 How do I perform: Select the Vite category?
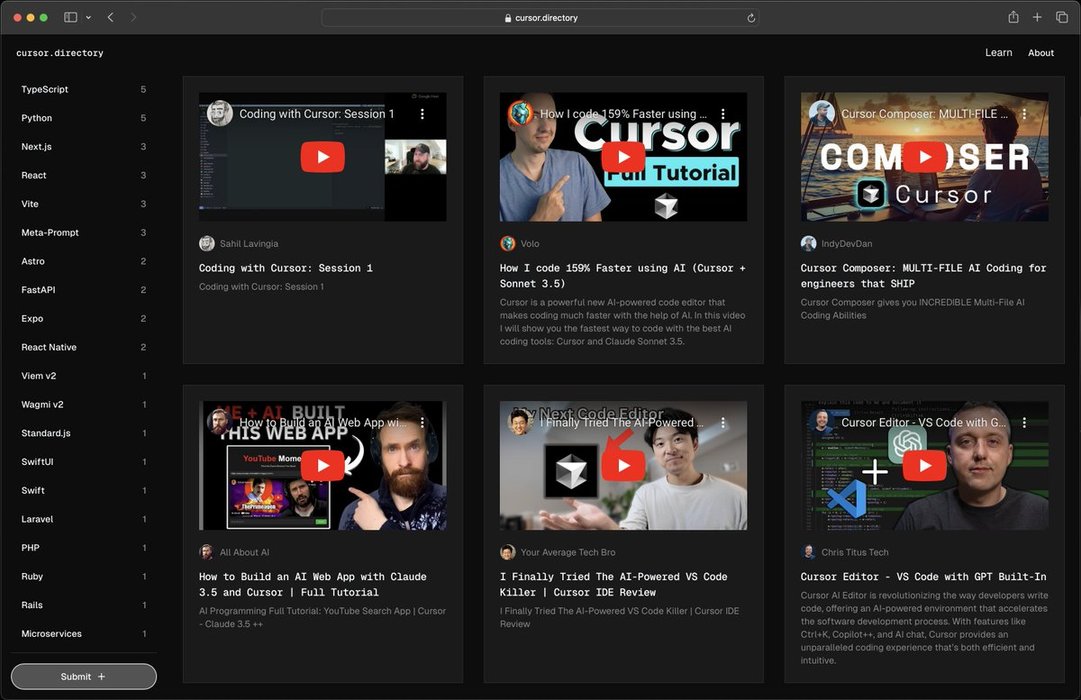[x=83, y=204]
